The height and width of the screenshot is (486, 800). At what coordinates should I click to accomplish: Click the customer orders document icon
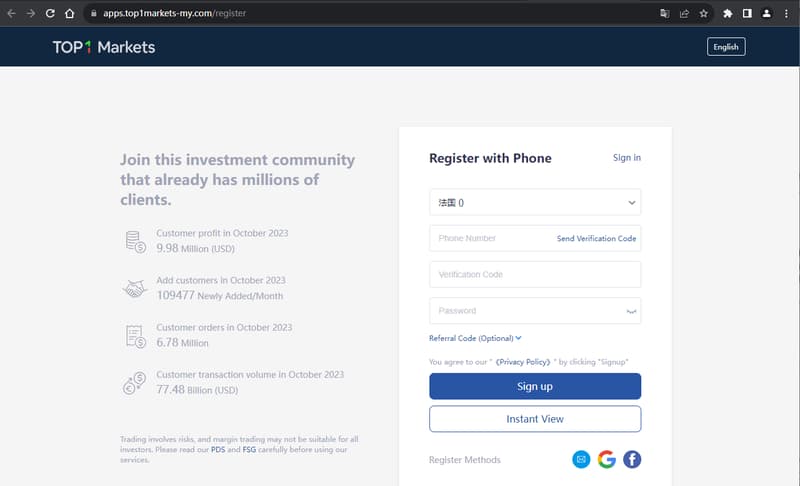[135, 337]
